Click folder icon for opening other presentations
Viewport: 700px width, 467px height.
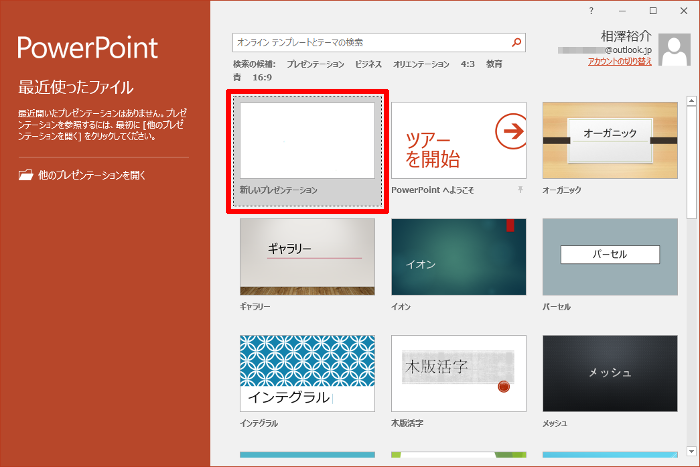tap(25, 175)
